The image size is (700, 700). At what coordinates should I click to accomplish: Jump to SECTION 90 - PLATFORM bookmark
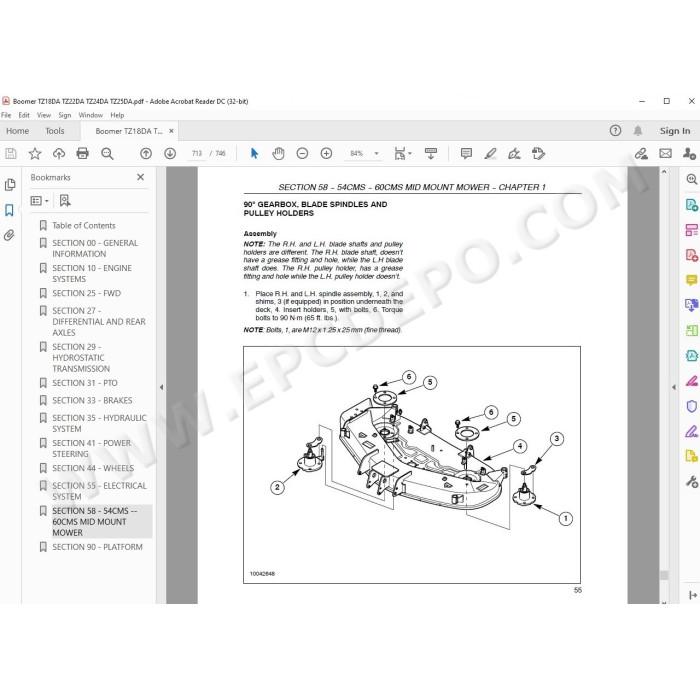(97, 547)
